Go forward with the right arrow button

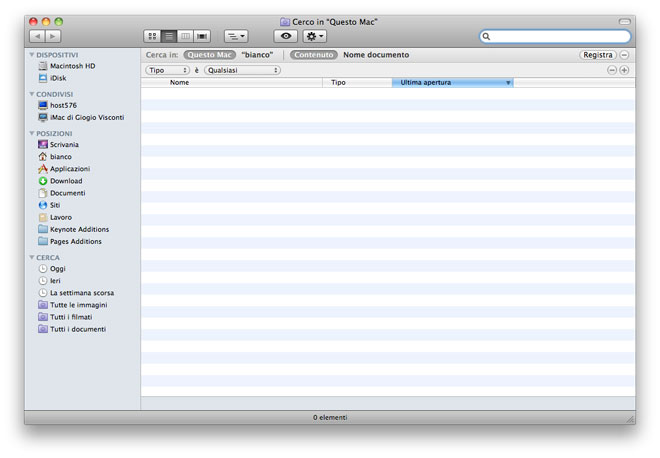pos(53,36)
